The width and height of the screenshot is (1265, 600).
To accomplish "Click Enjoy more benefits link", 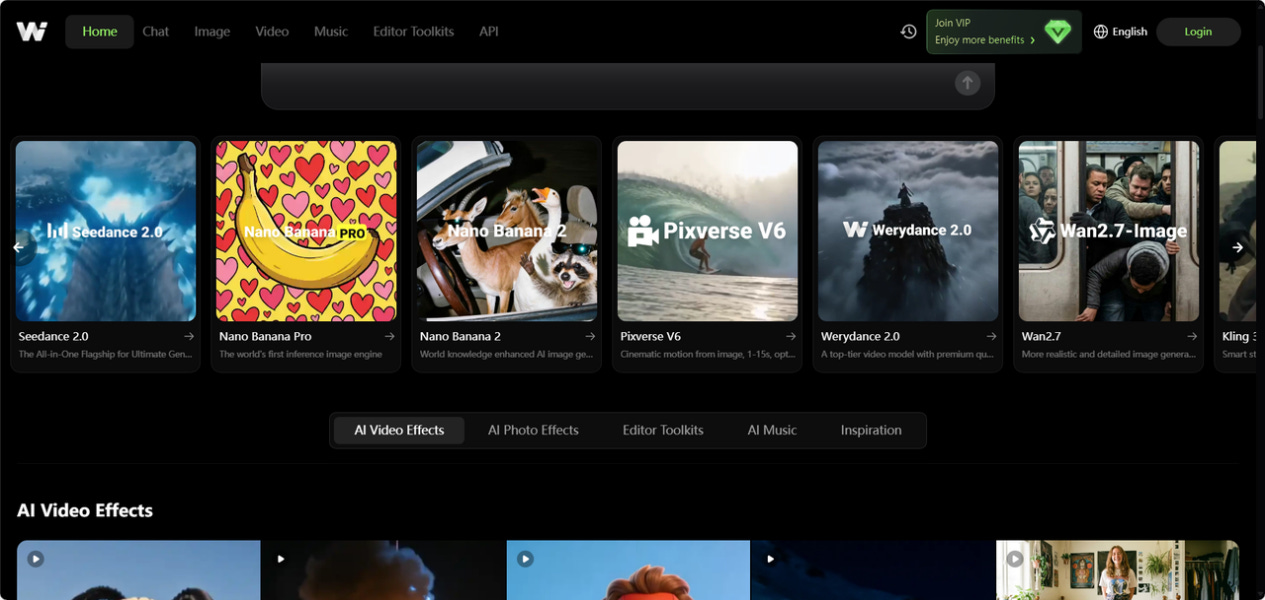I will pyautogui.click(x=985, y=41).
